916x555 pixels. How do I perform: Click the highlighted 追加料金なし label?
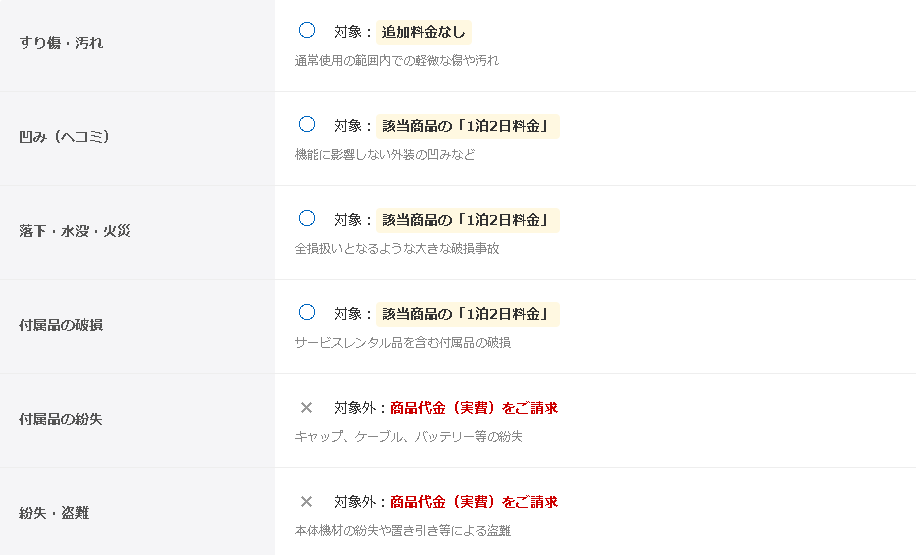[x=424, y=32]
